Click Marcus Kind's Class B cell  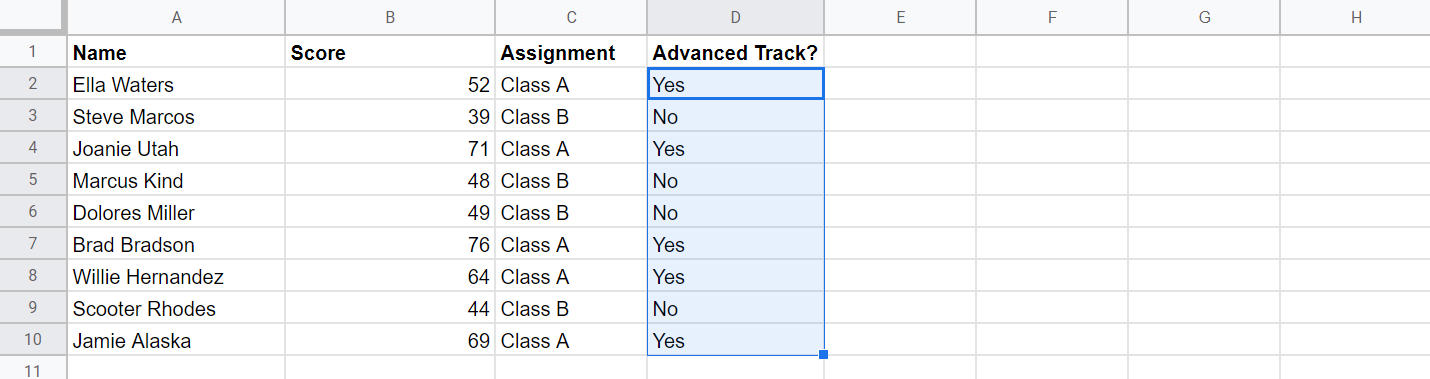click(571, 181)
